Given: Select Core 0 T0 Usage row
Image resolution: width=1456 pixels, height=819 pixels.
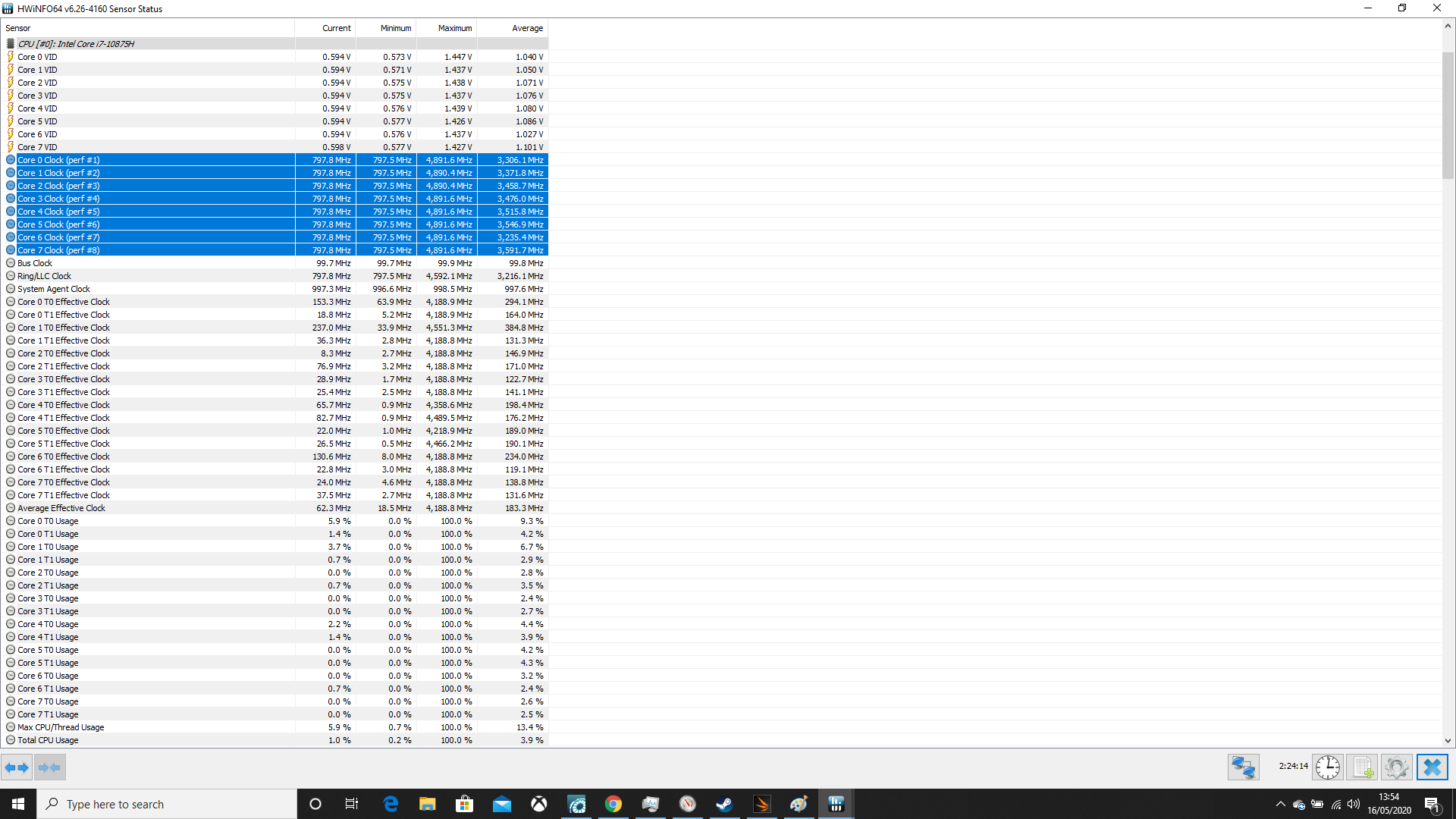Looking at the screenshot, I should point(275,521).
